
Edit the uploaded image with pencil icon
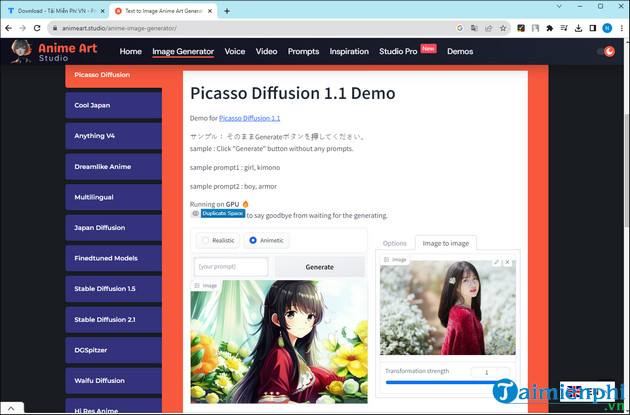(x=497, y=262)
